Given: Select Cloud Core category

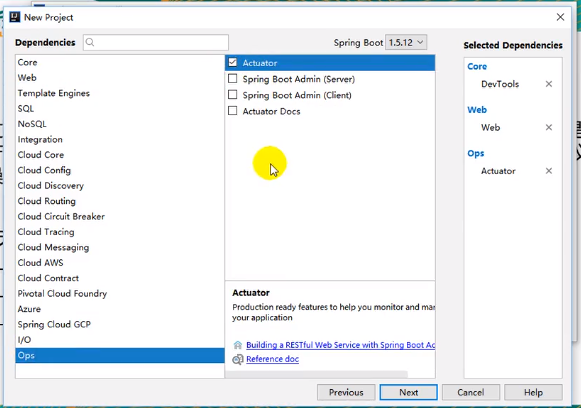Looking at the screenshot, I should (120, 155).
